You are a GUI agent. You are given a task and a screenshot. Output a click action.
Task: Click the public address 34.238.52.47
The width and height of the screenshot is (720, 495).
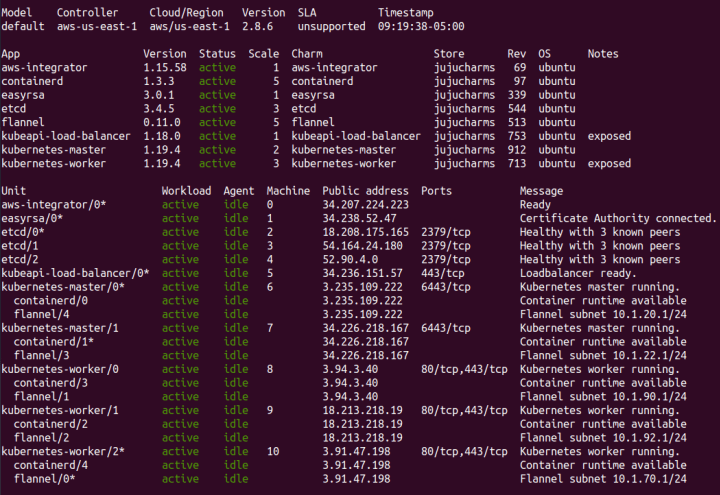359,219
